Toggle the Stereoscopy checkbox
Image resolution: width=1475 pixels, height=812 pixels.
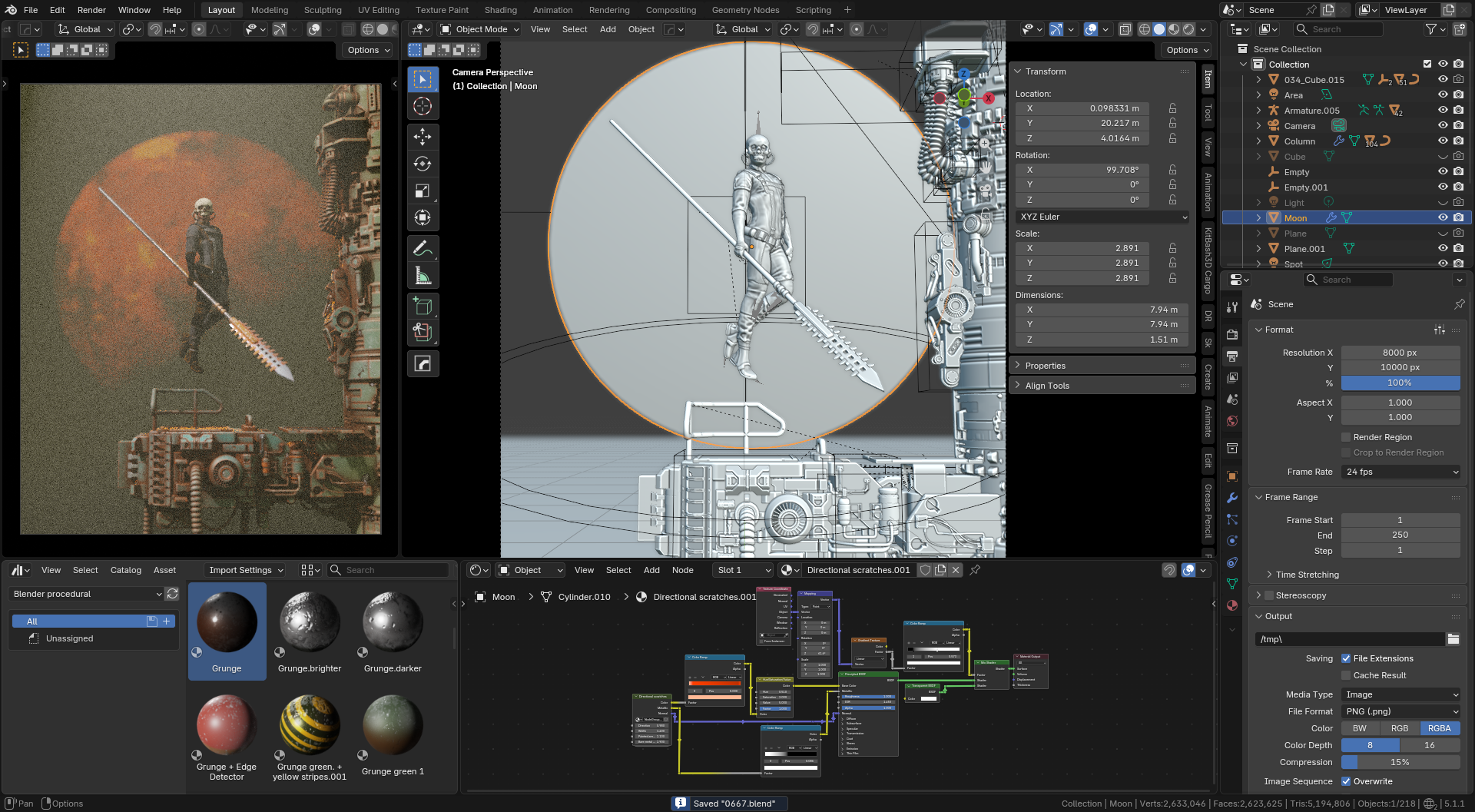tap(1269, 595)
